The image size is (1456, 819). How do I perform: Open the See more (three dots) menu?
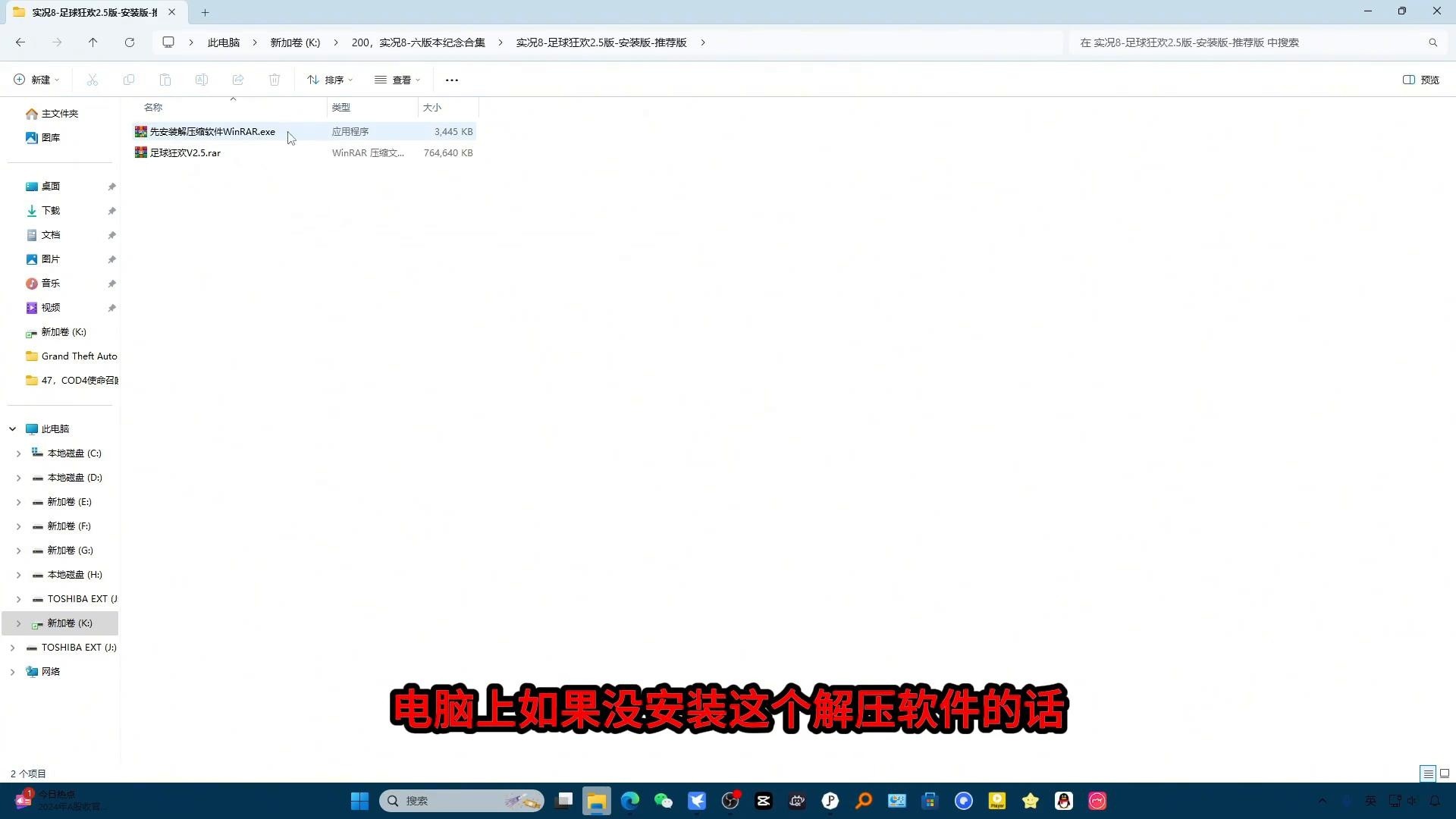(x=452, y=80)
